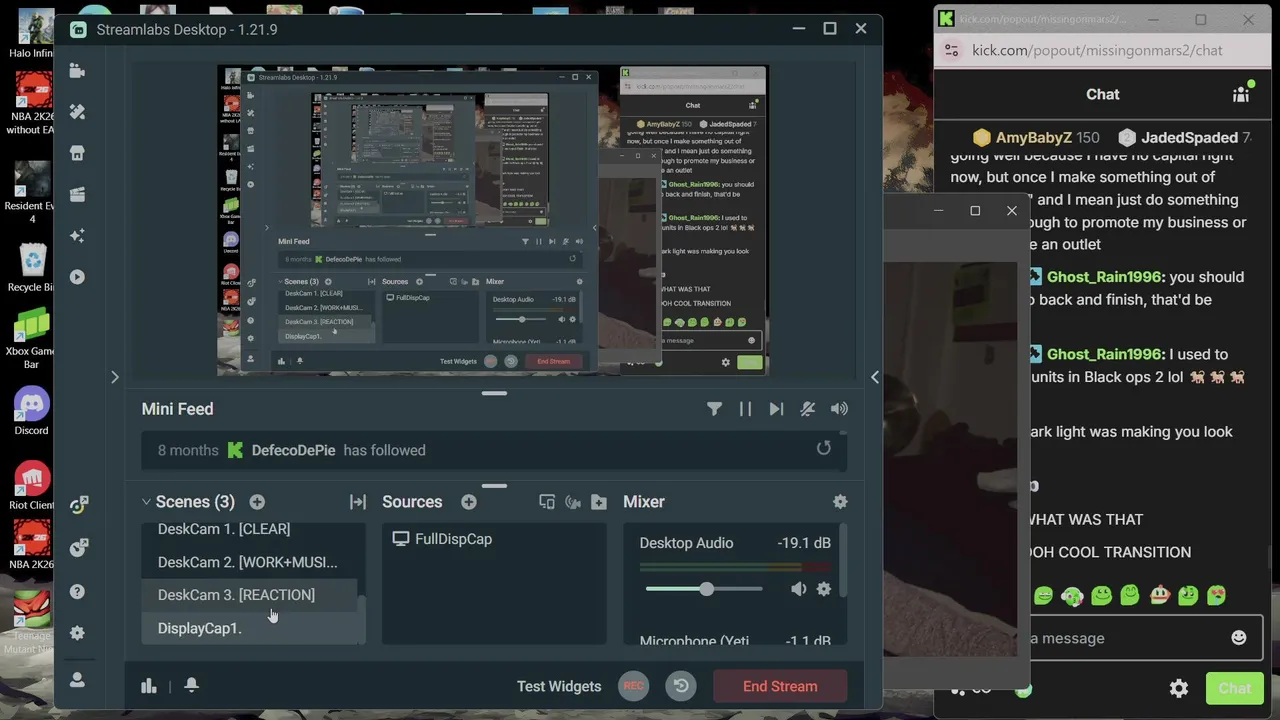Image resolution: width=1280 pixels, height=720 pixels.
Task: Open the Highlighter clapperboard icon in the sidebar
Action: point(77,195)
